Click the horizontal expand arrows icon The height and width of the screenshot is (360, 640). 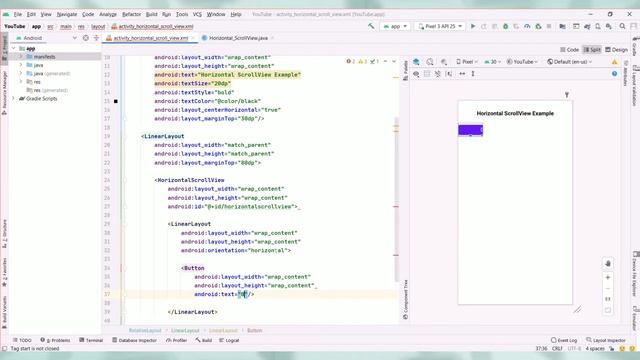tap(462, 74)
